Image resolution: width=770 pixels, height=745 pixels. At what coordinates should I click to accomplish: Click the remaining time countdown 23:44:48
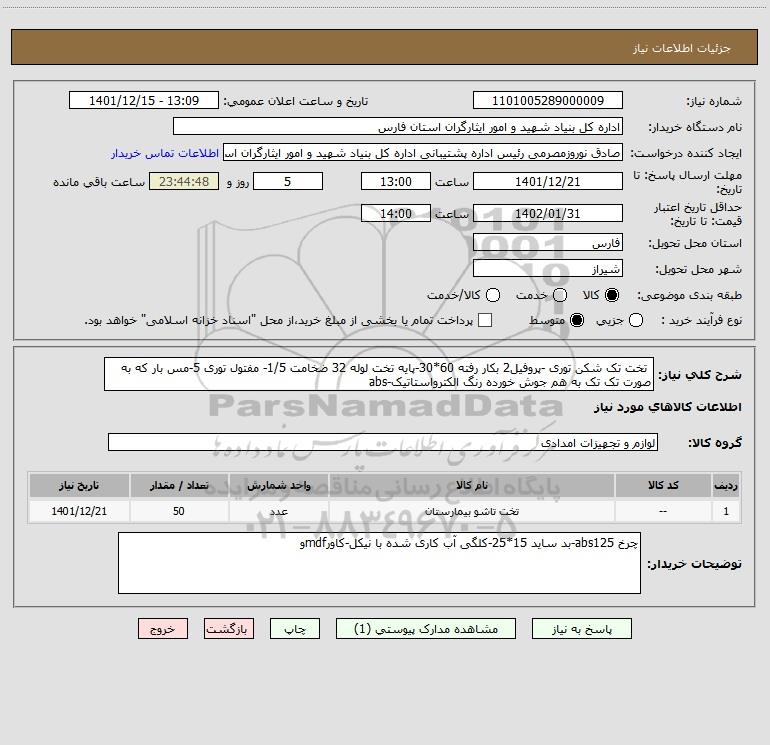tap(184, 182)
